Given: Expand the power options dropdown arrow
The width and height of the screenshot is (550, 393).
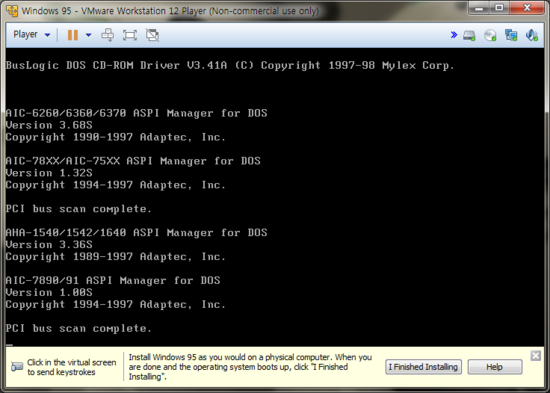Looking at the screenshot, I should coord(88,35).
